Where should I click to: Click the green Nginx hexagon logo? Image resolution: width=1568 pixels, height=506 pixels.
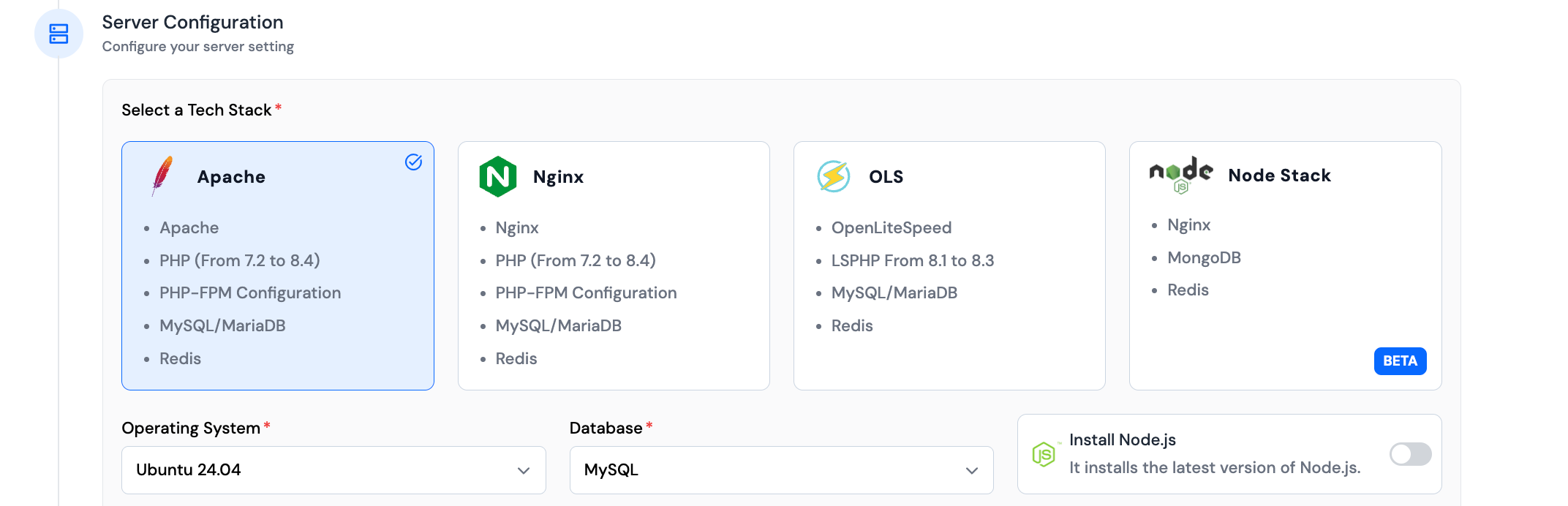[x=498, y=176]
